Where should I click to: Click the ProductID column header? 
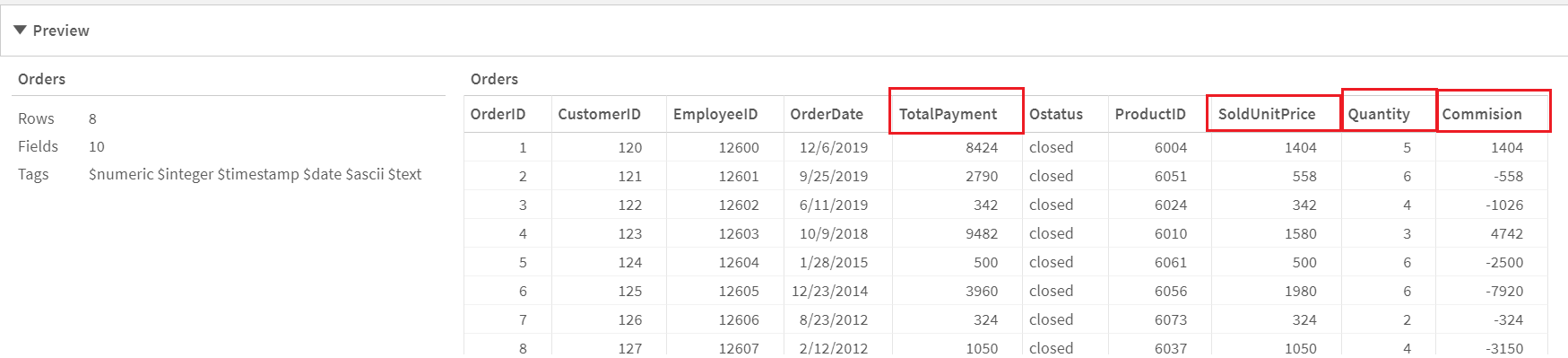1150,114
